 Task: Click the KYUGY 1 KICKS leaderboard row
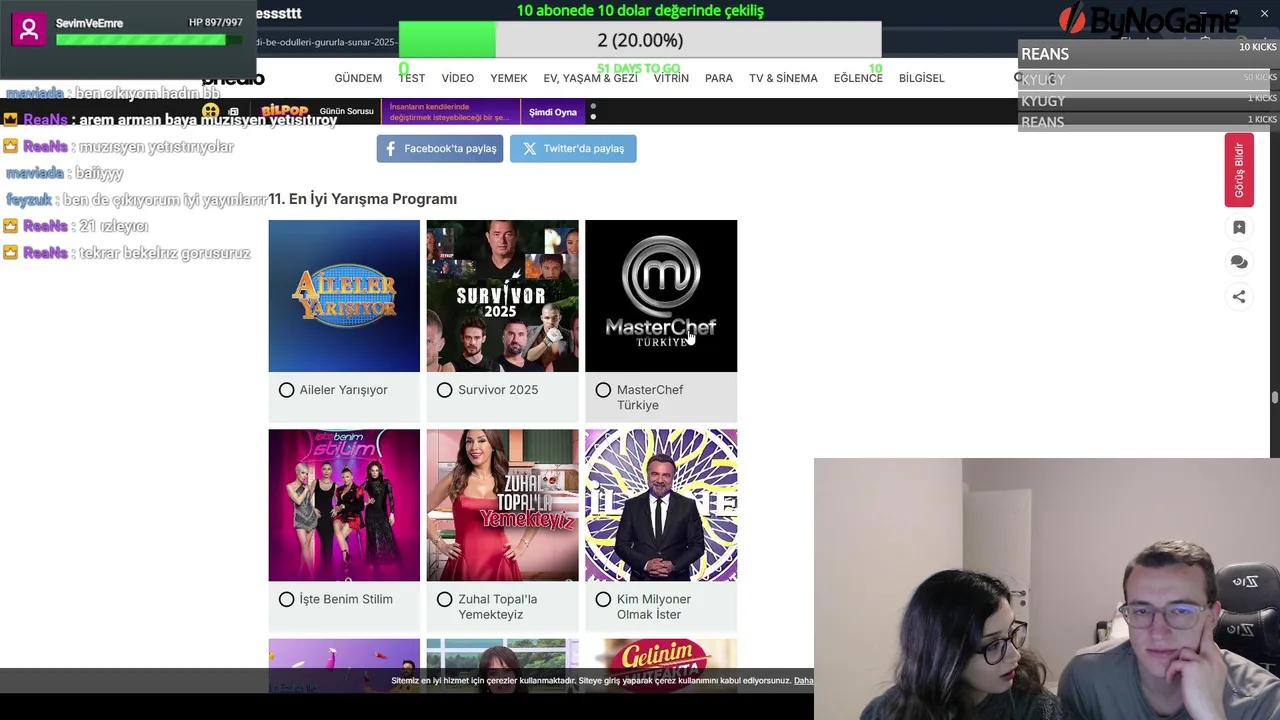(1148, 101)
